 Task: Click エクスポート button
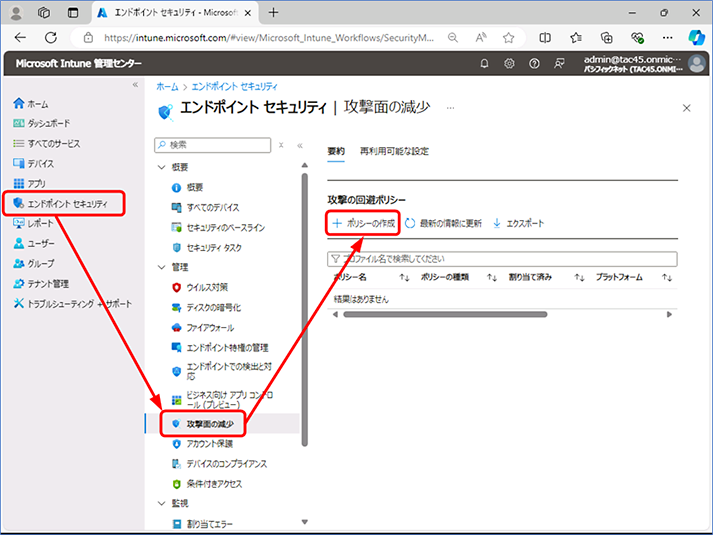point(518,223)
